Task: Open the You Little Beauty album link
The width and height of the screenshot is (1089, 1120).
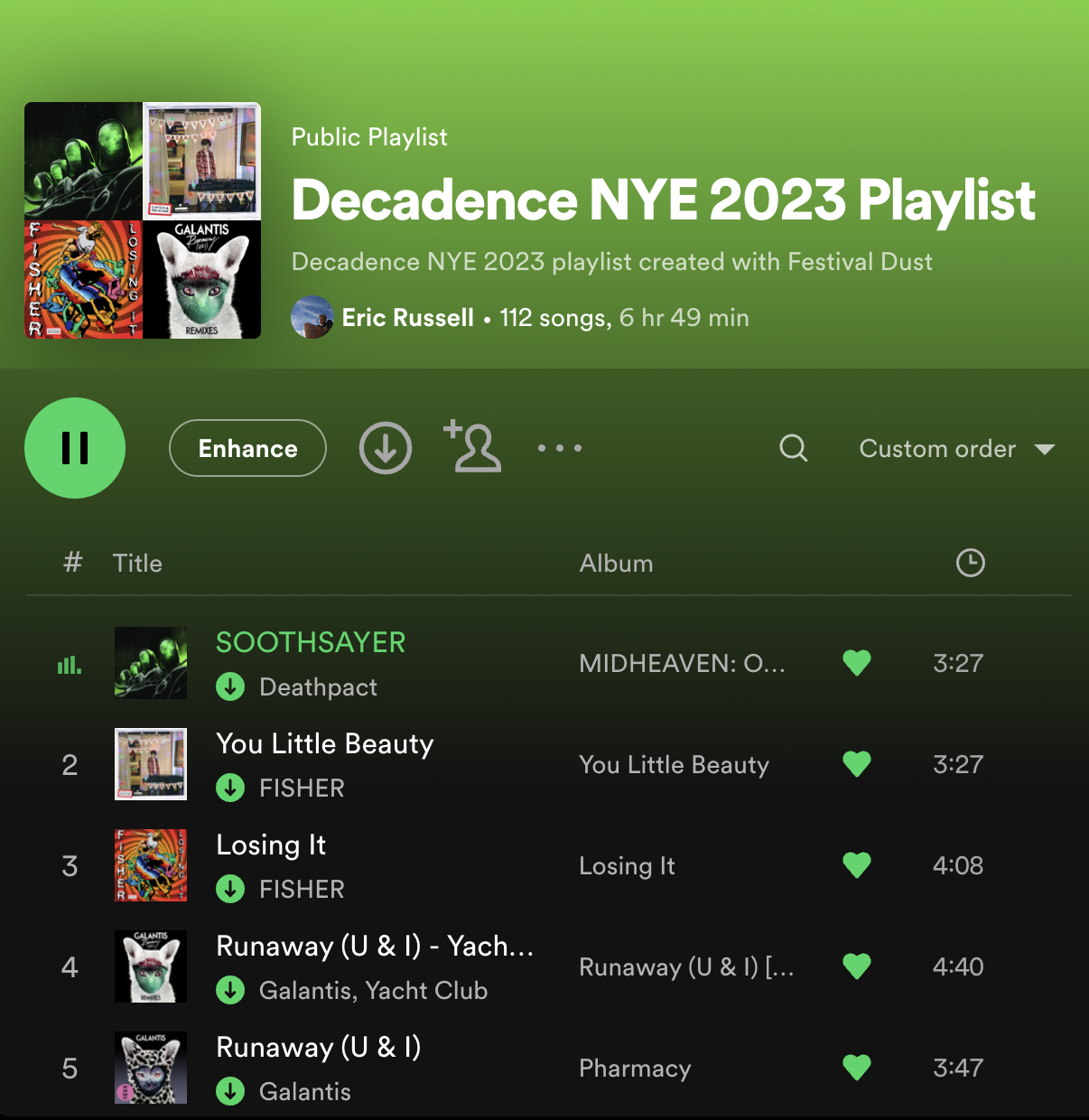Action: (x=675, y=765)
